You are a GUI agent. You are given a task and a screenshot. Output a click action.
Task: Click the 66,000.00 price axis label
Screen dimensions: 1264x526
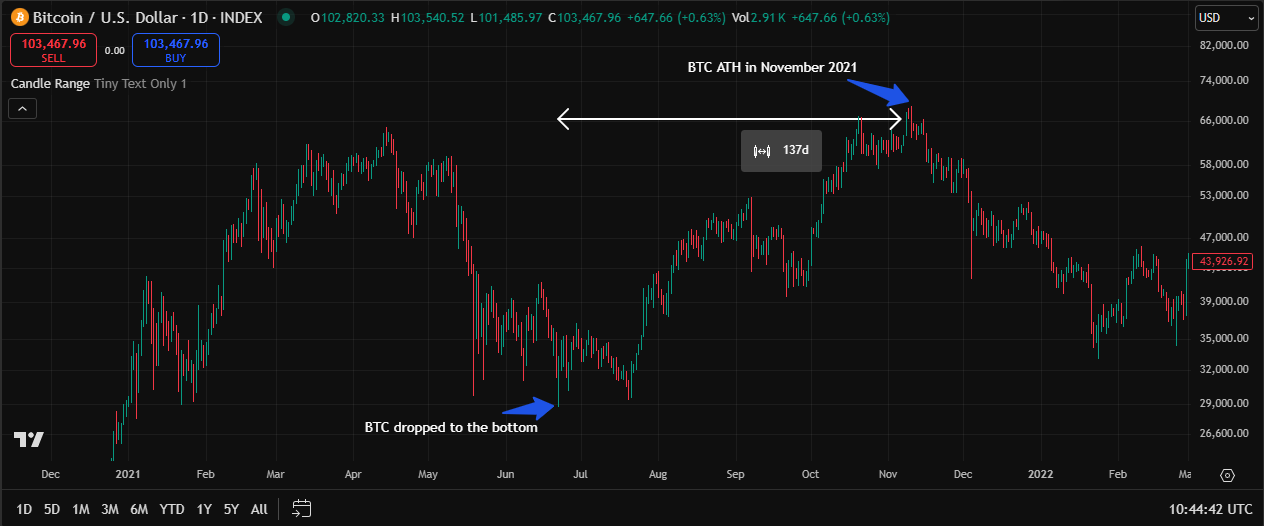coord(1224,120)
